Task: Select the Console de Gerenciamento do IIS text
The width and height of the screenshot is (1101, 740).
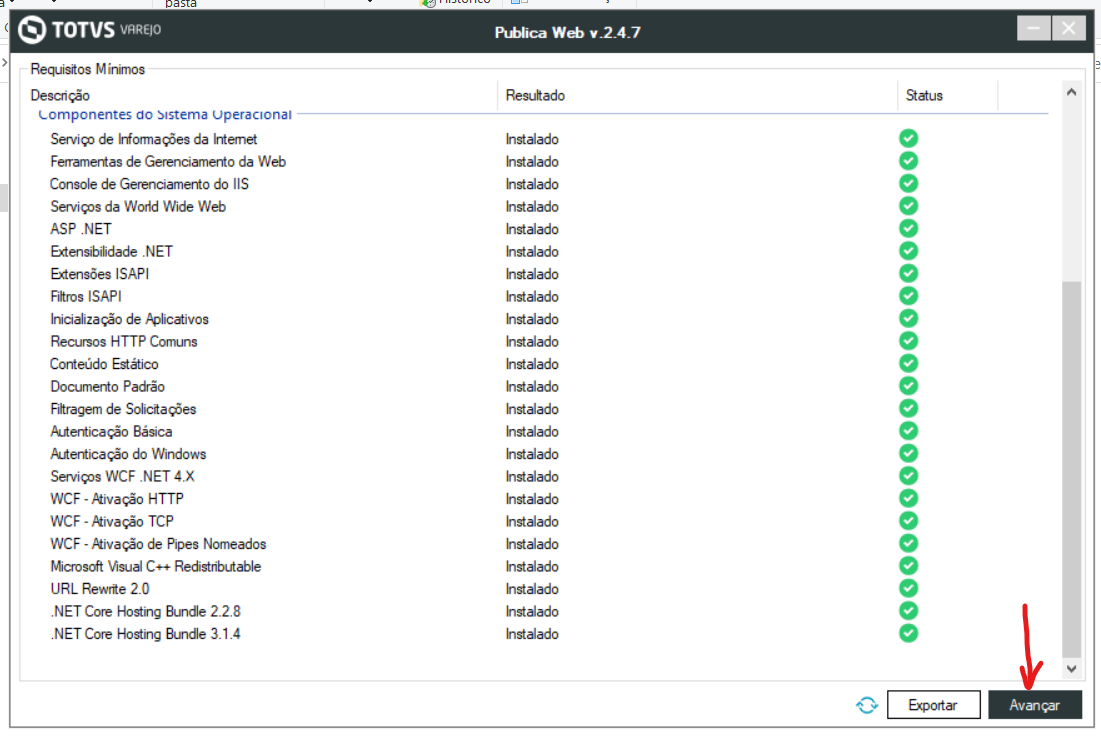Action: point(149,184)
